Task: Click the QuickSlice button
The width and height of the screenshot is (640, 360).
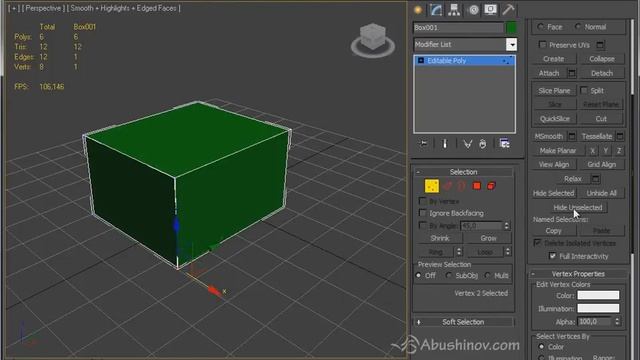Action: 554,119
